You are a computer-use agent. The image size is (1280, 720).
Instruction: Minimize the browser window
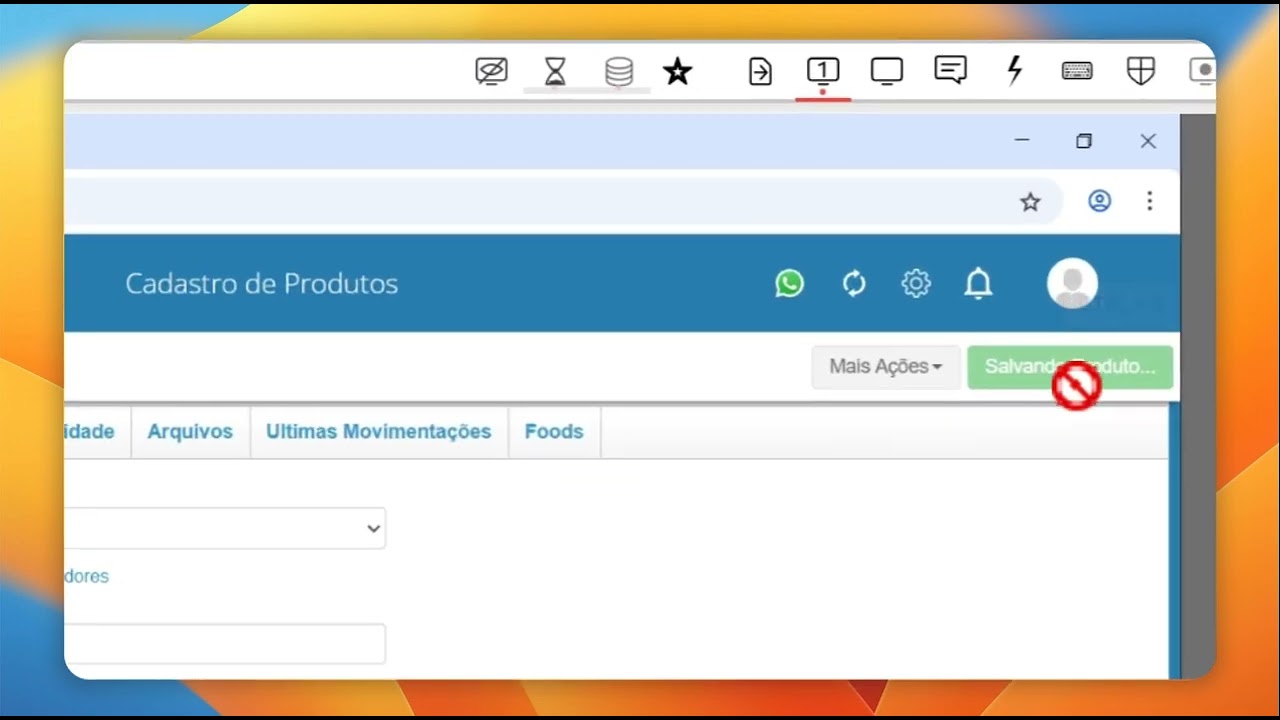click(x=1022, y=141)
